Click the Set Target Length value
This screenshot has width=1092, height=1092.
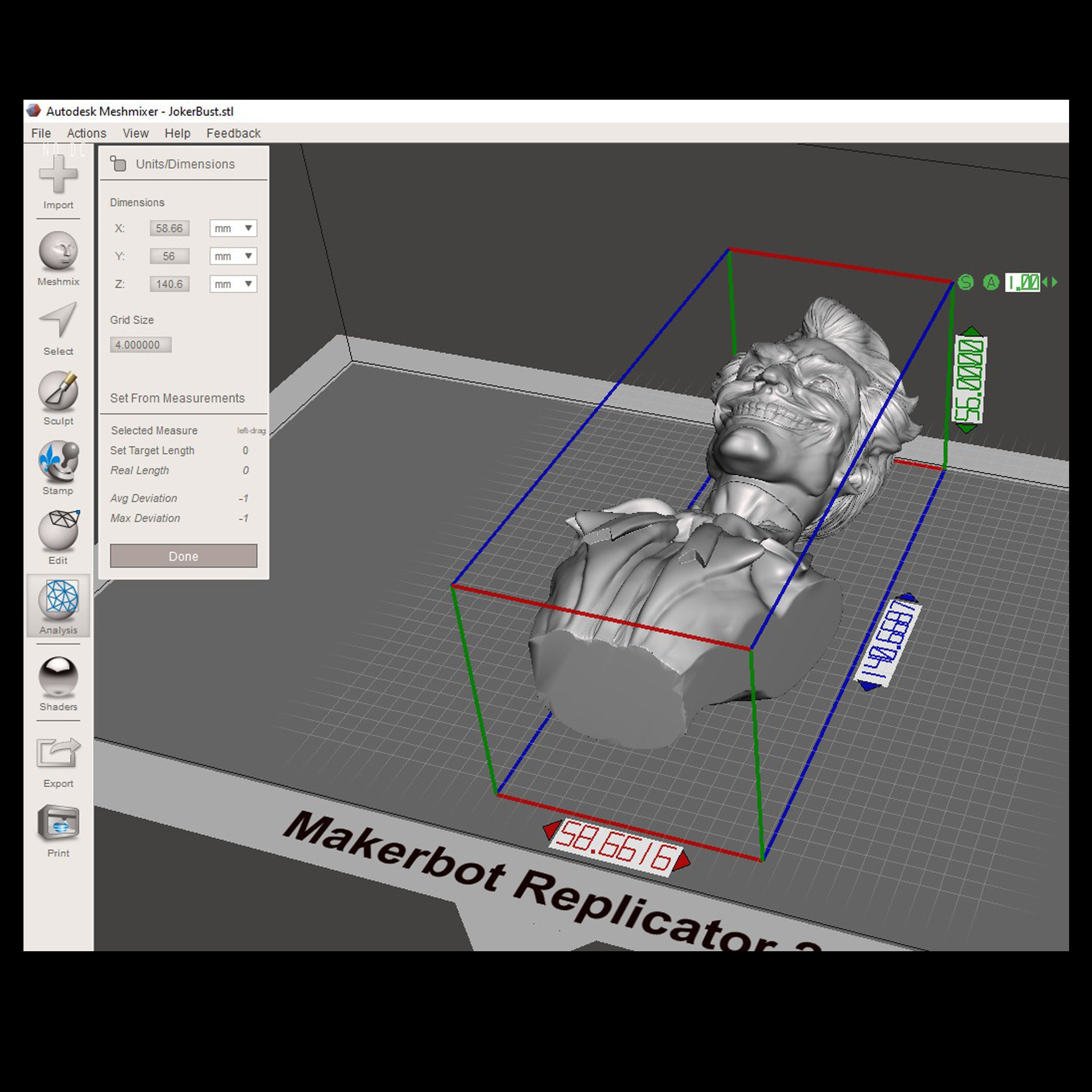[245, 451]
